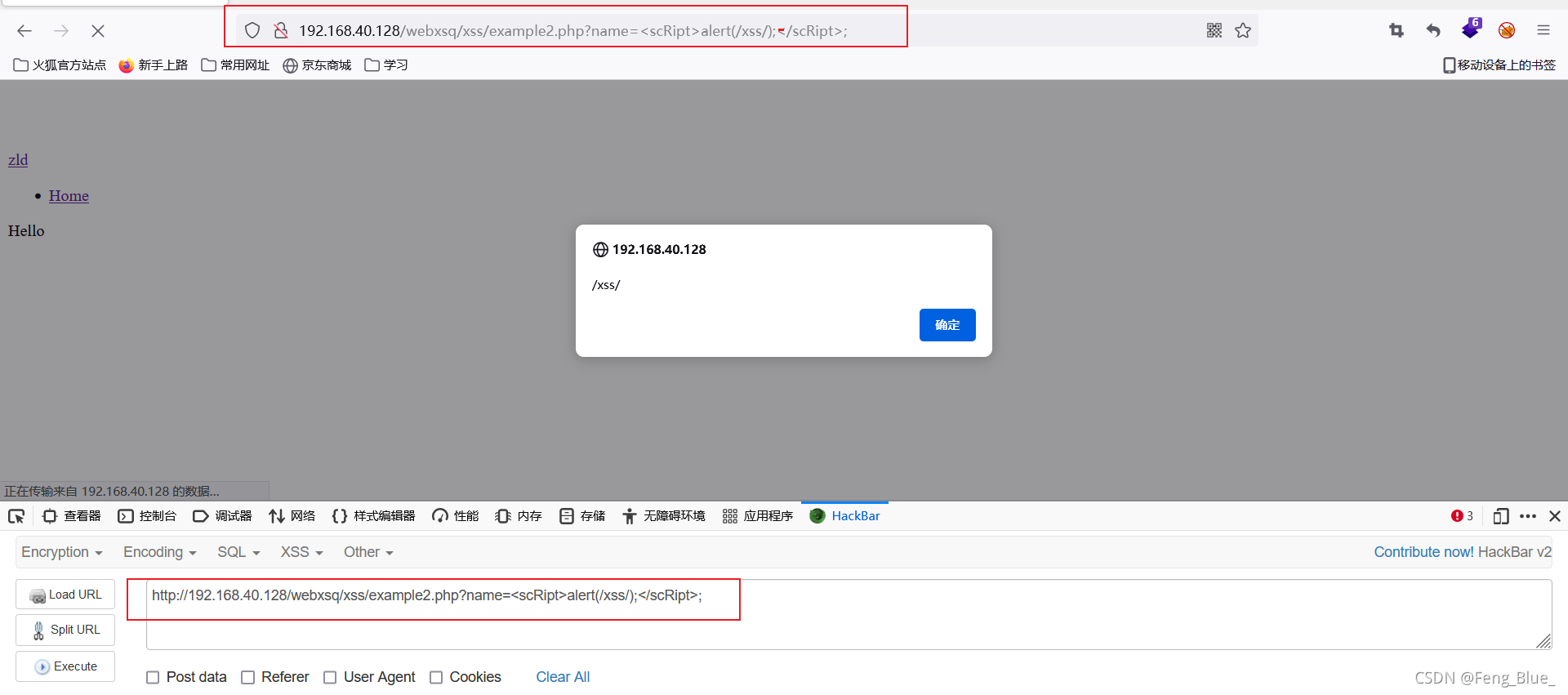Open the tracking protection shield icon
This screenshot has width=1568, height=695.
pyautogui.click(x=252, y=31)
